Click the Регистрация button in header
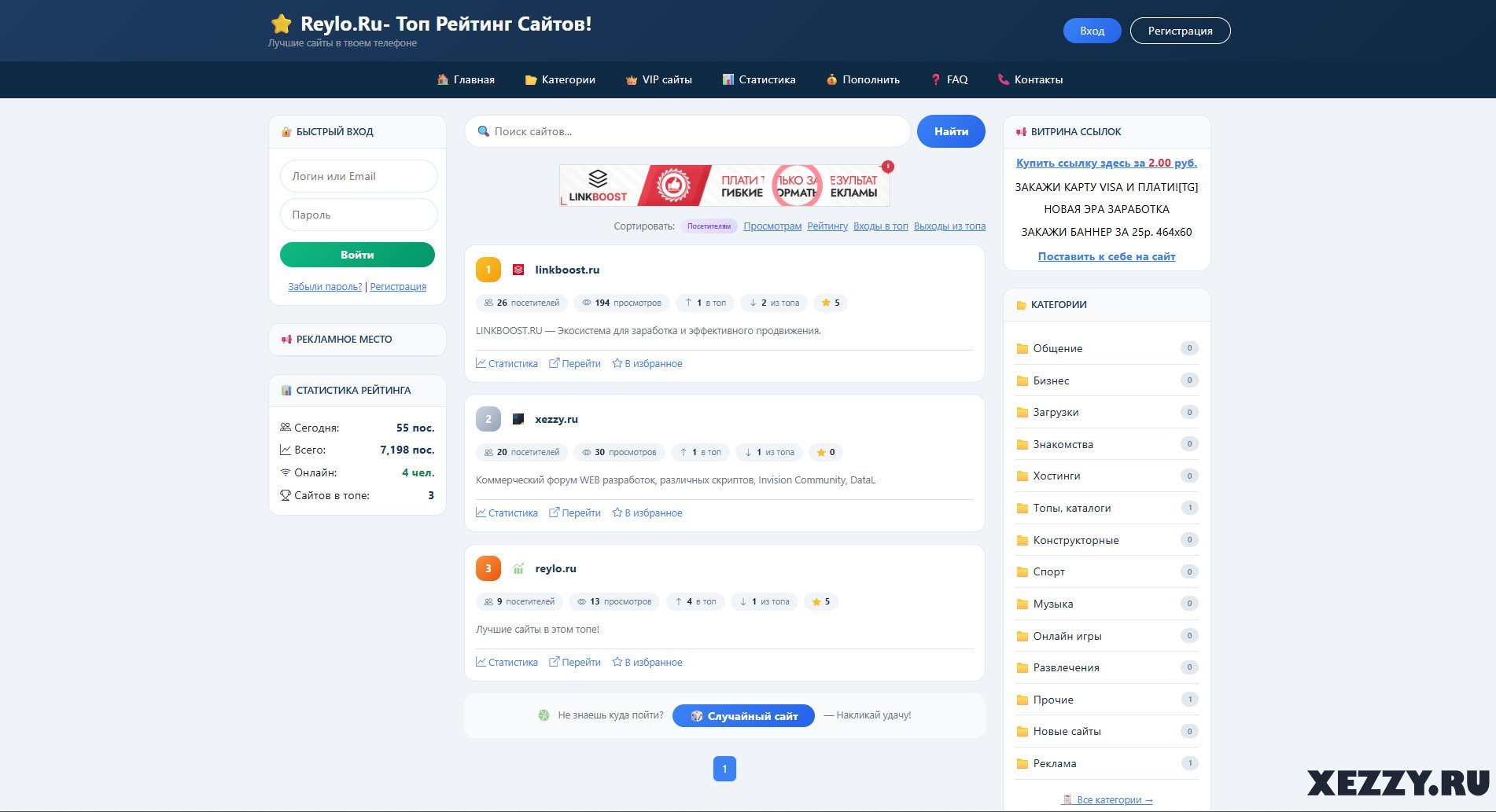 point(1180,31)
